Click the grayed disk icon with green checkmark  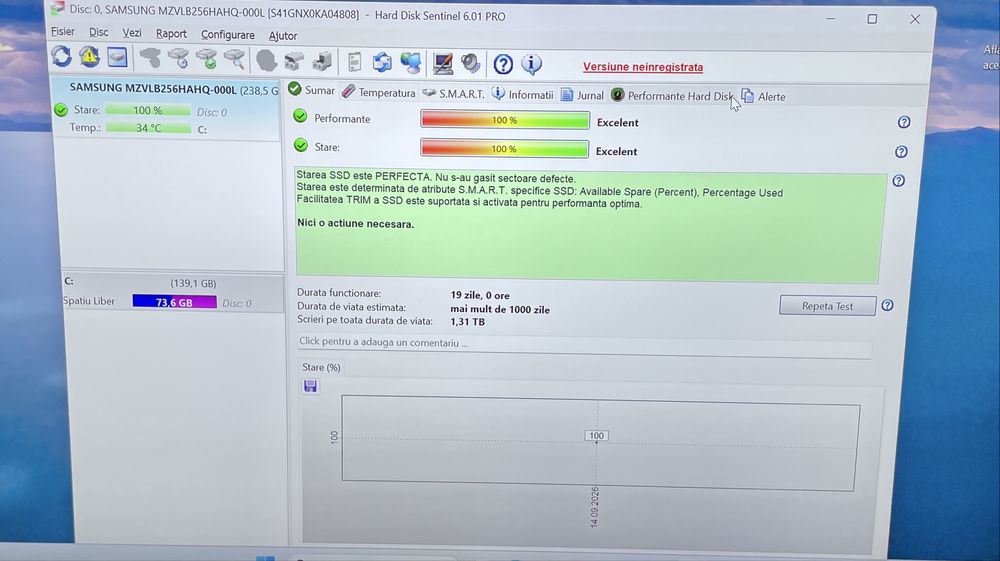tap(207, 60)
